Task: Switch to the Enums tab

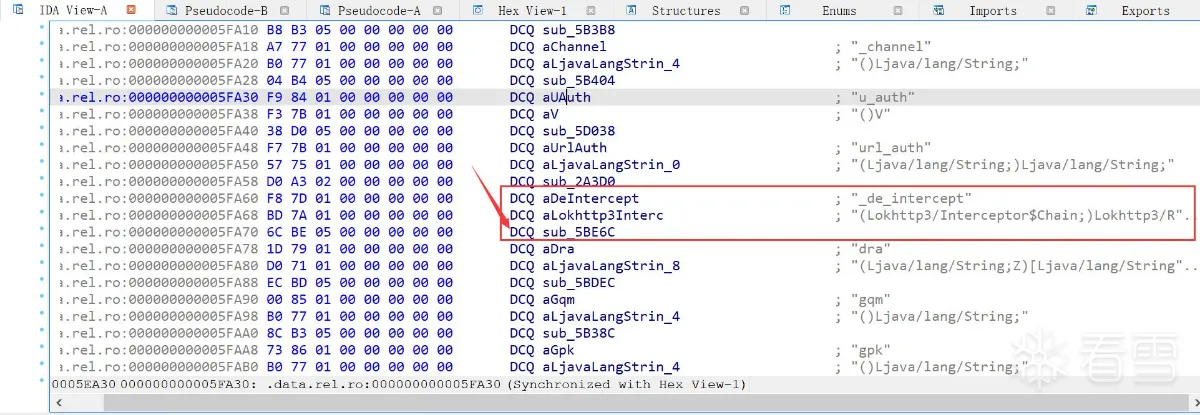Action: click(x=839, y=11)
